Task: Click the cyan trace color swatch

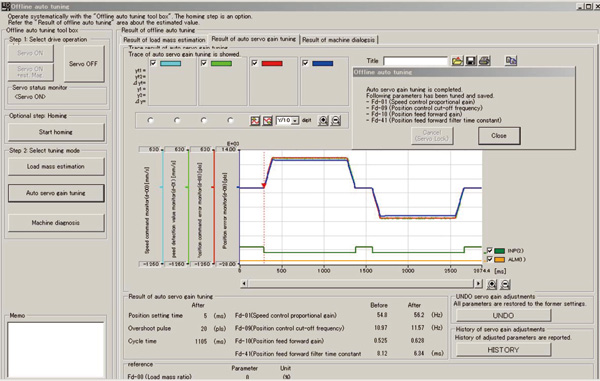Action: 170,64
